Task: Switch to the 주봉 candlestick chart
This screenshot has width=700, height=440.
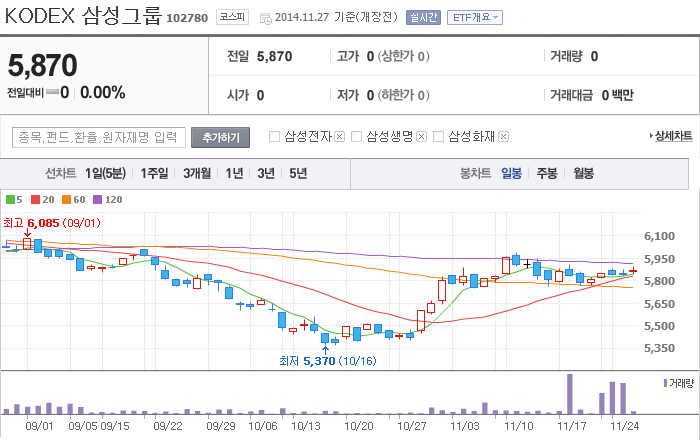Action: pos(547,173)
